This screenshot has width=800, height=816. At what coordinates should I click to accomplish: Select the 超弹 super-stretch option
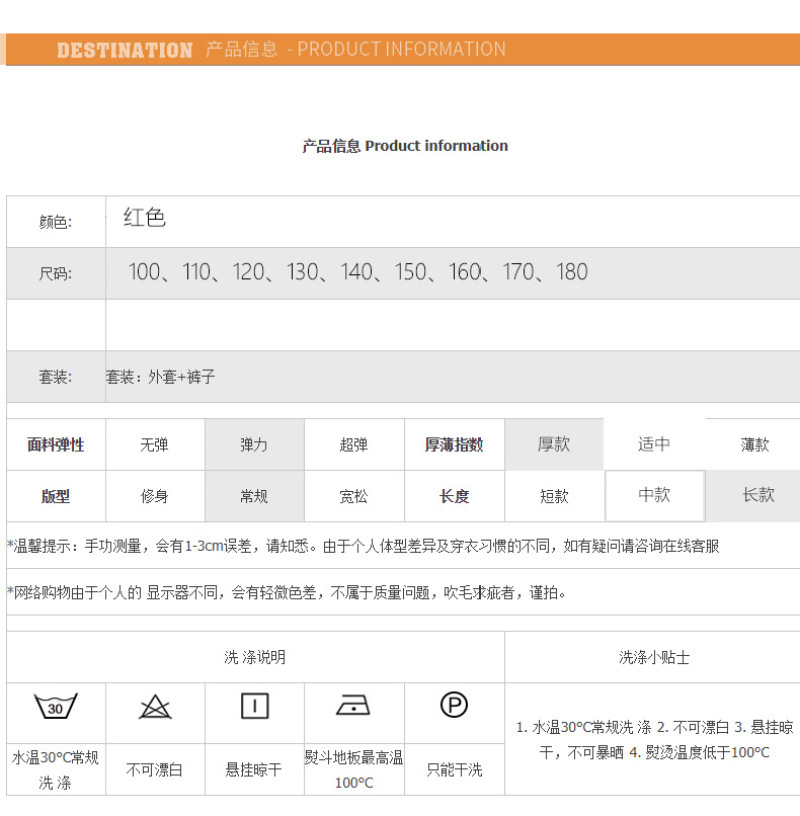click(x=354, y=445)
